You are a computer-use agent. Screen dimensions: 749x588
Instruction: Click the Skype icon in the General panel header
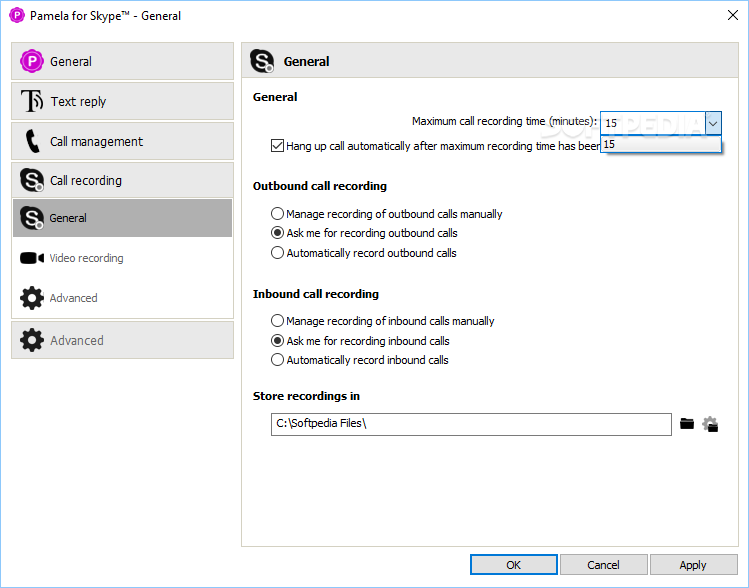click(x=262, y=61)
